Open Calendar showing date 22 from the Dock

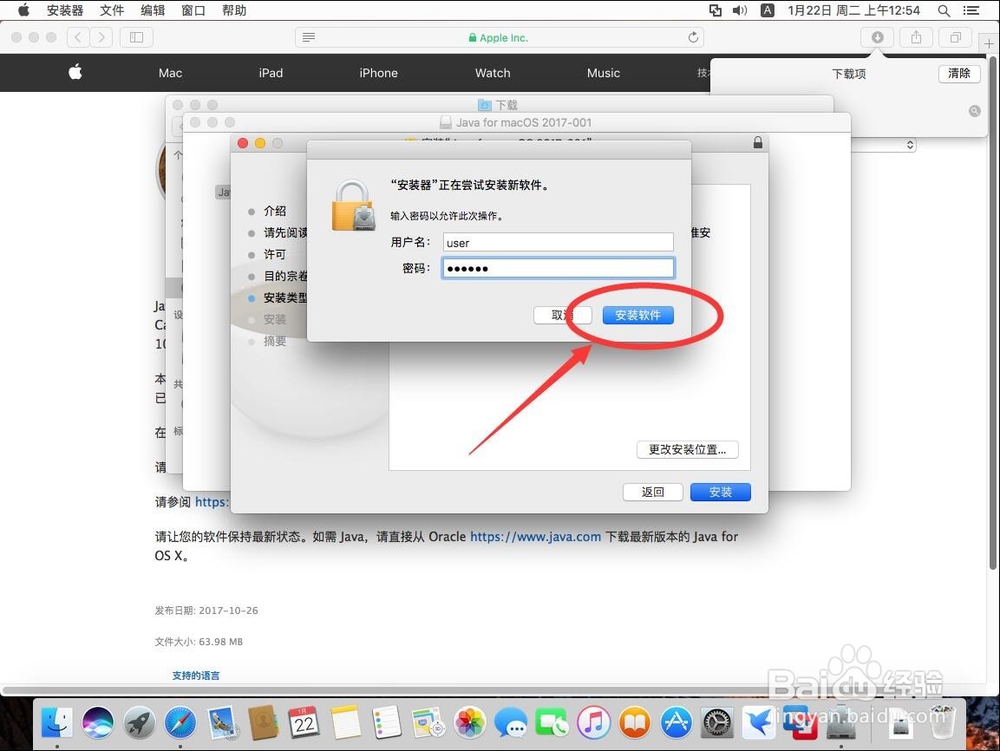(x=302, y=722)
